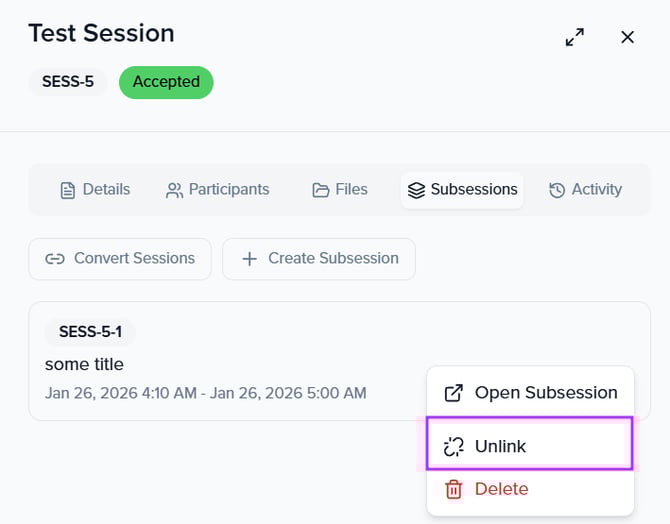Click the Create Subsession button

[319, 258]
